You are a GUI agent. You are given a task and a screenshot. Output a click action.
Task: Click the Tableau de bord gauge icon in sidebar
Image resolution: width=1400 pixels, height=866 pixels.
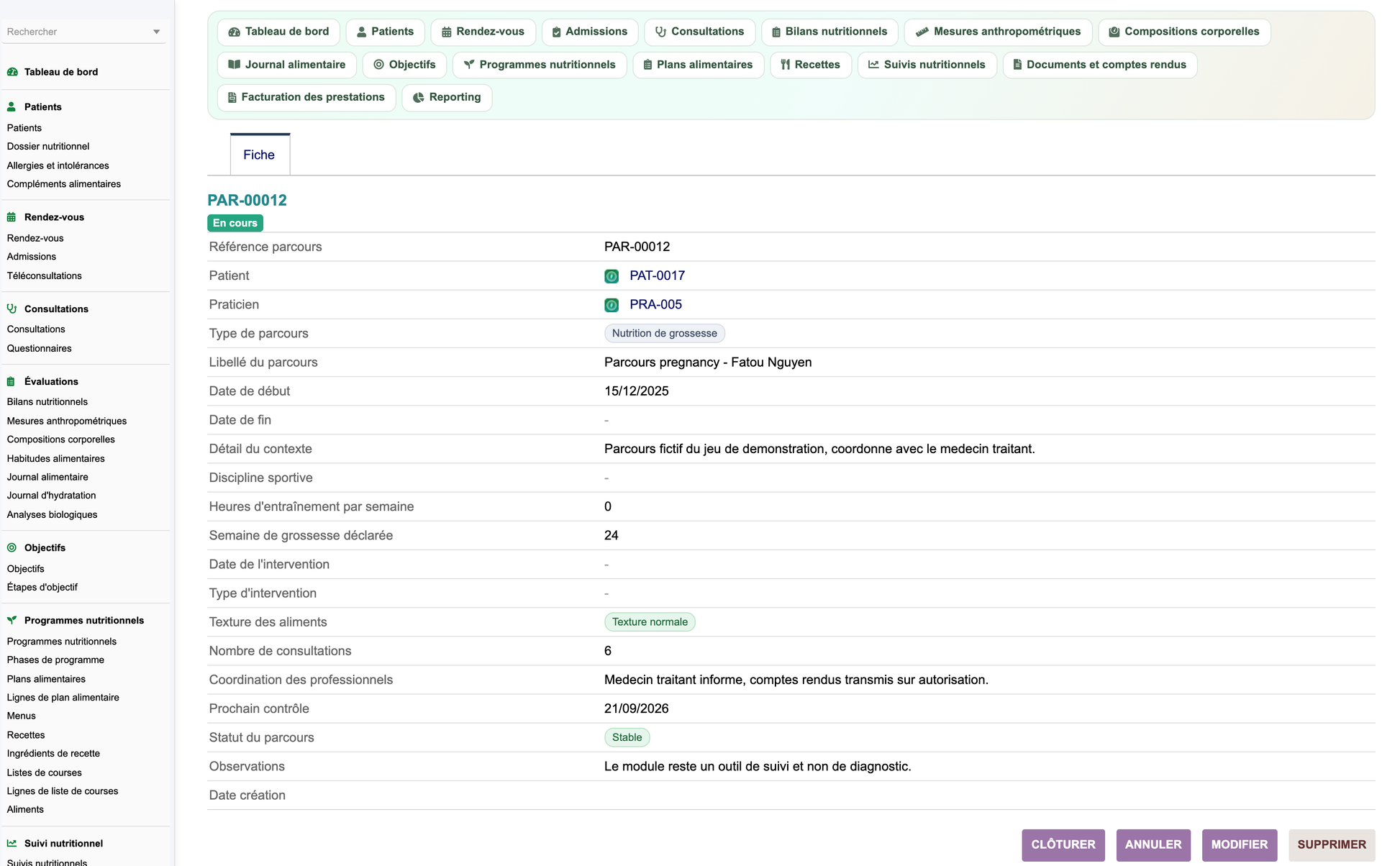[x=12, y=72]
